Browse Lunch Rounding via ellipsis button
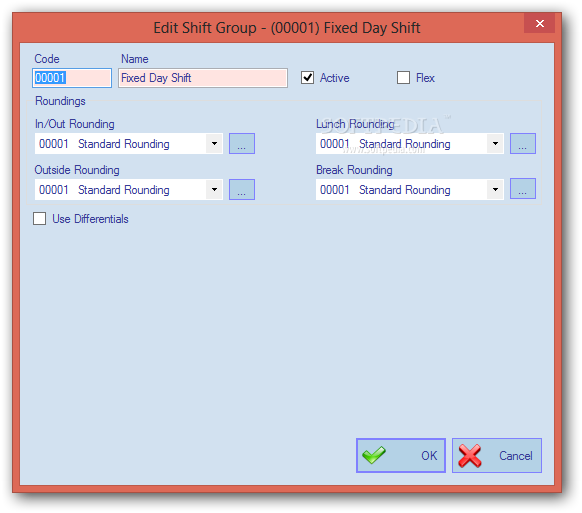This screenshot has width=582, height=513. pyautogui.click(x=523, y=144)
